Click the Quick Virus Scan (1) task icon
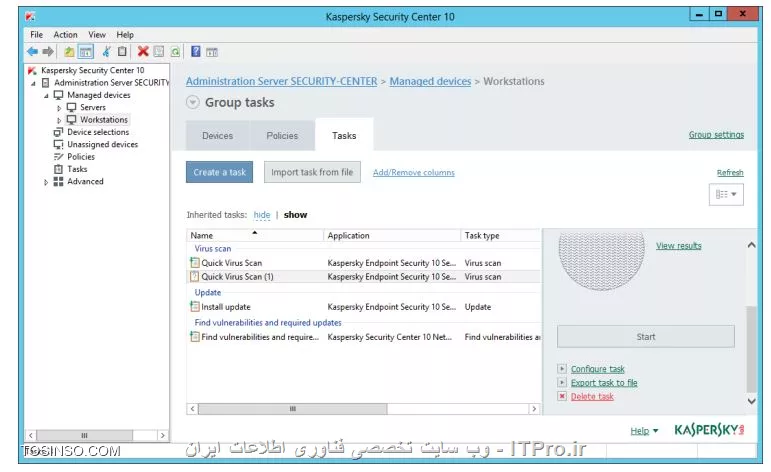771x472 pixels. point(195,276)
